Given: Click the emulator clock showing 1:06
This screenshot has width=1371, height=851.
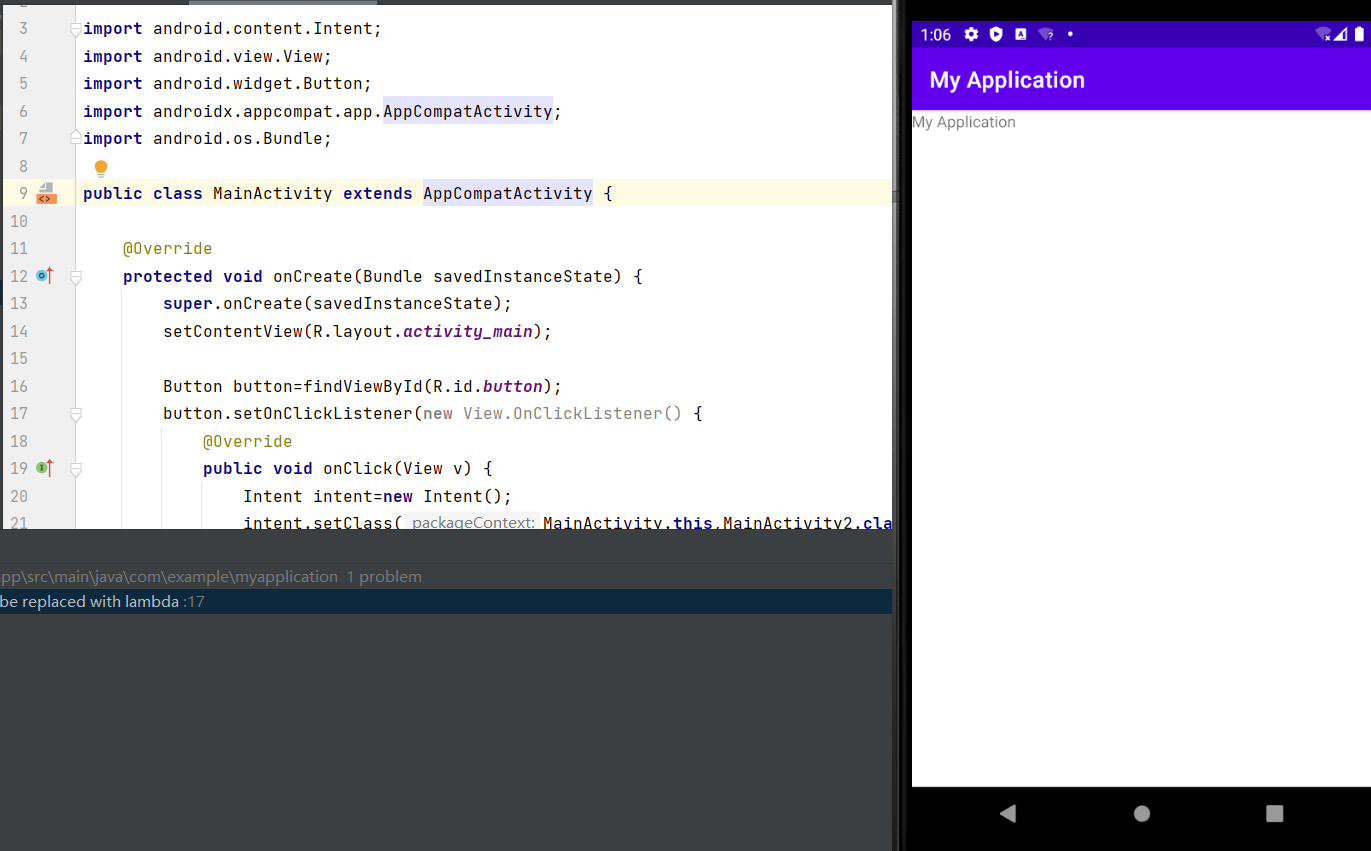Looking at the screenshot, I should (x=935, y=35).
